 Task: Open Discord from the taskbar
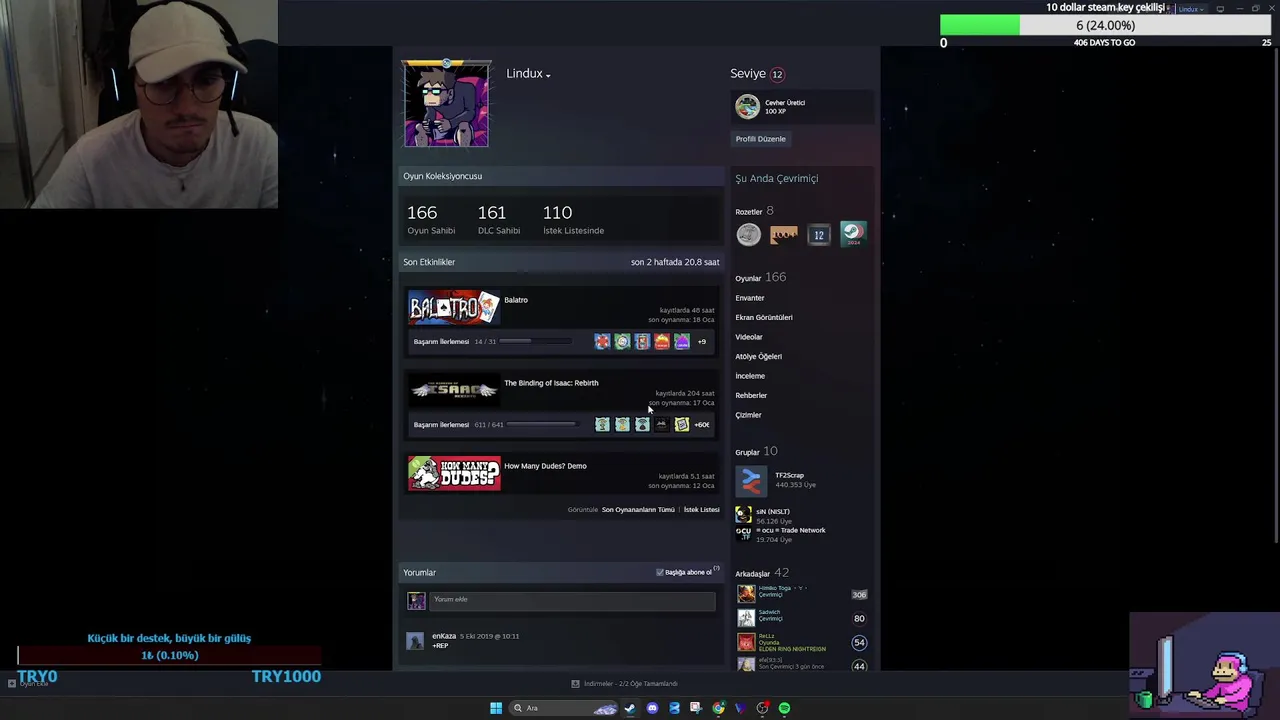coord(652,708)
